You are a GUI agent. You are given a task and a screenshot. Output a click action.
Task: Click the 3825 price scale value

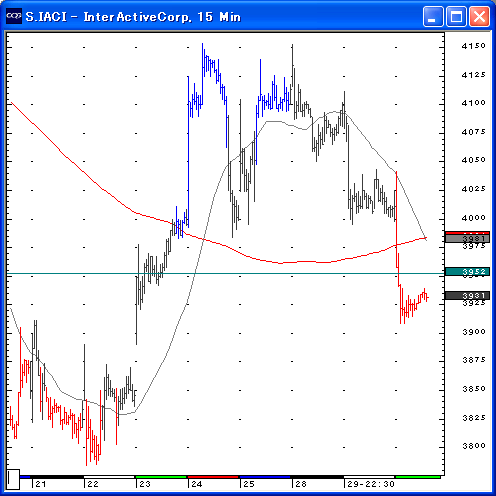(473, 418)
